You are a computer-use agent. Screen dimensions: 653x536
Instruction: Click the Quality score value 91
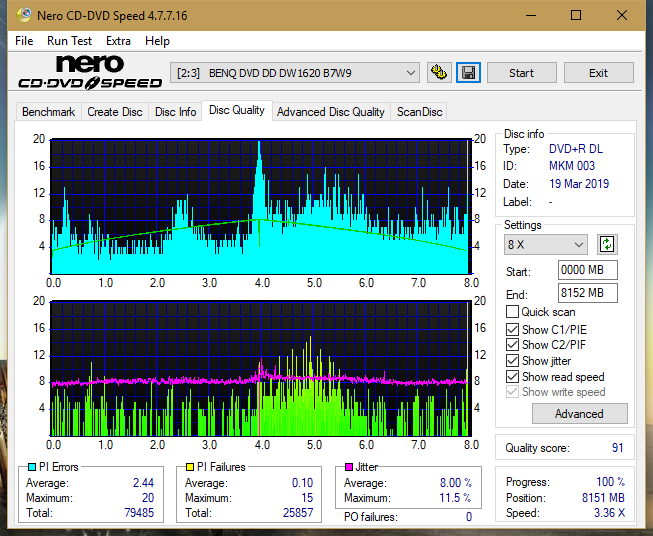617,448
